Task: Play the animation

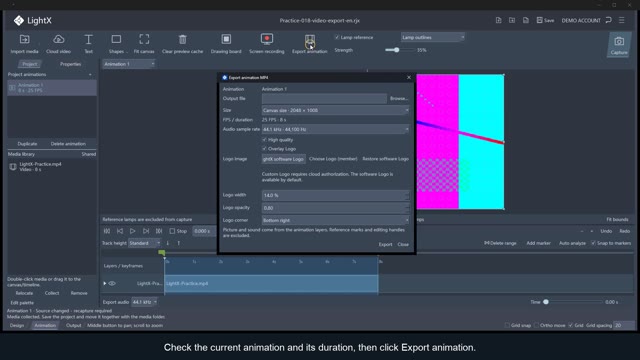Action: (x=133, y=231)
